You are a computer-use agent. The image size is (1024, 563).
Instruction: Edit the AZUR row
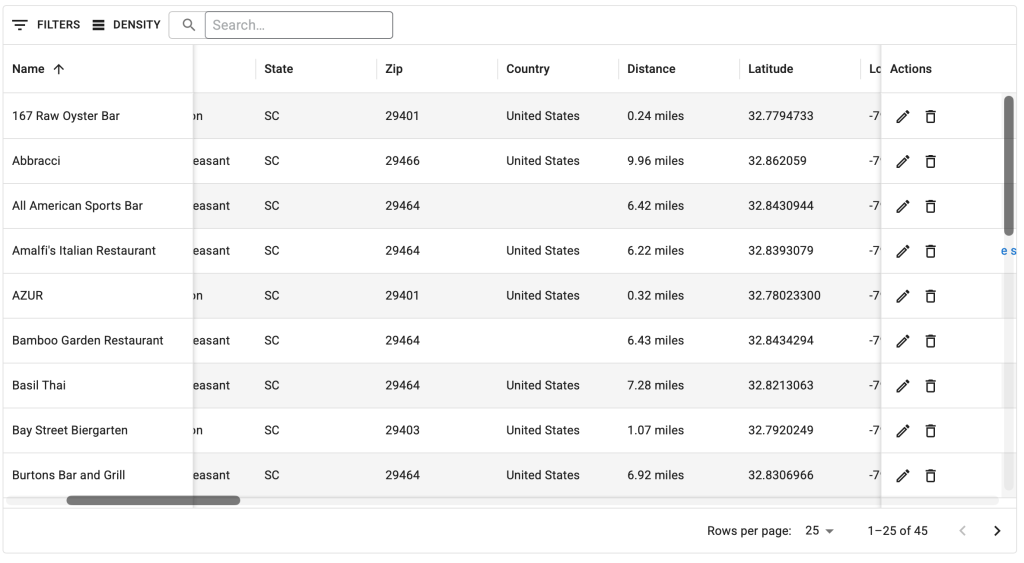[x=903, y=297]
